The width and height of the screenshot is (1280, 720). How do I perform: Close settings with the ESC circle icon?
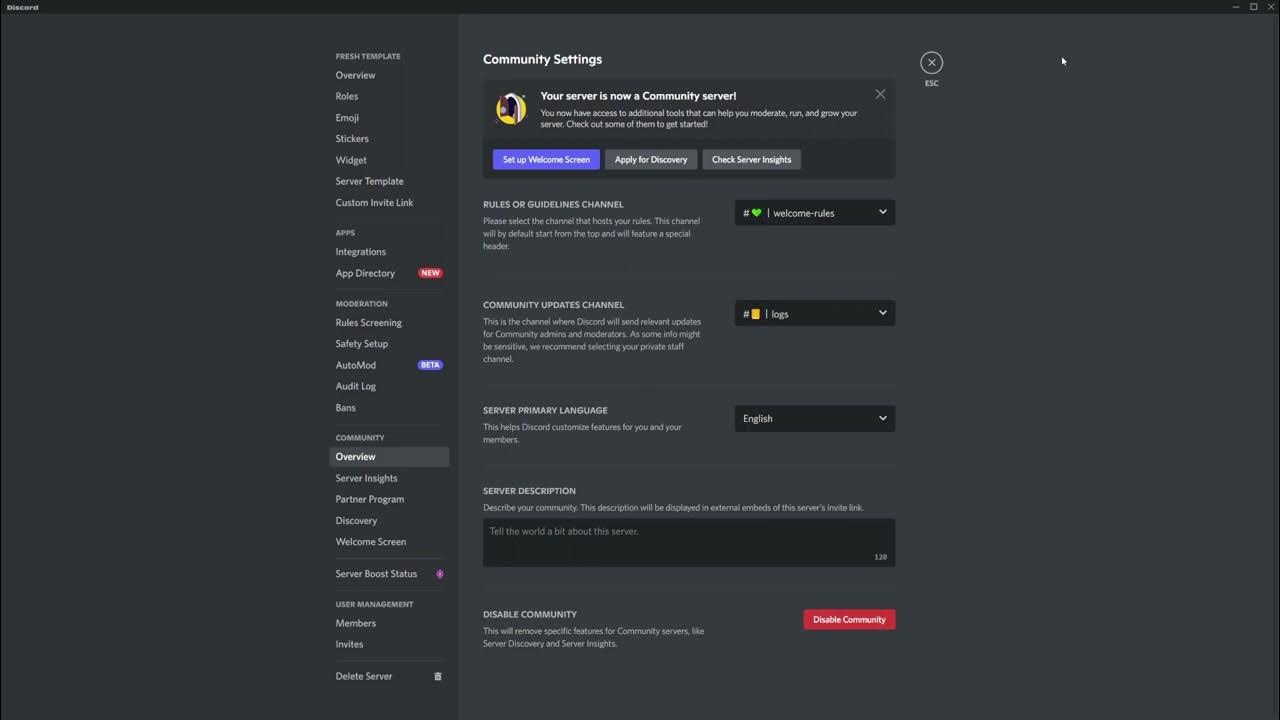pyautogui.click(x=931, y=62)
